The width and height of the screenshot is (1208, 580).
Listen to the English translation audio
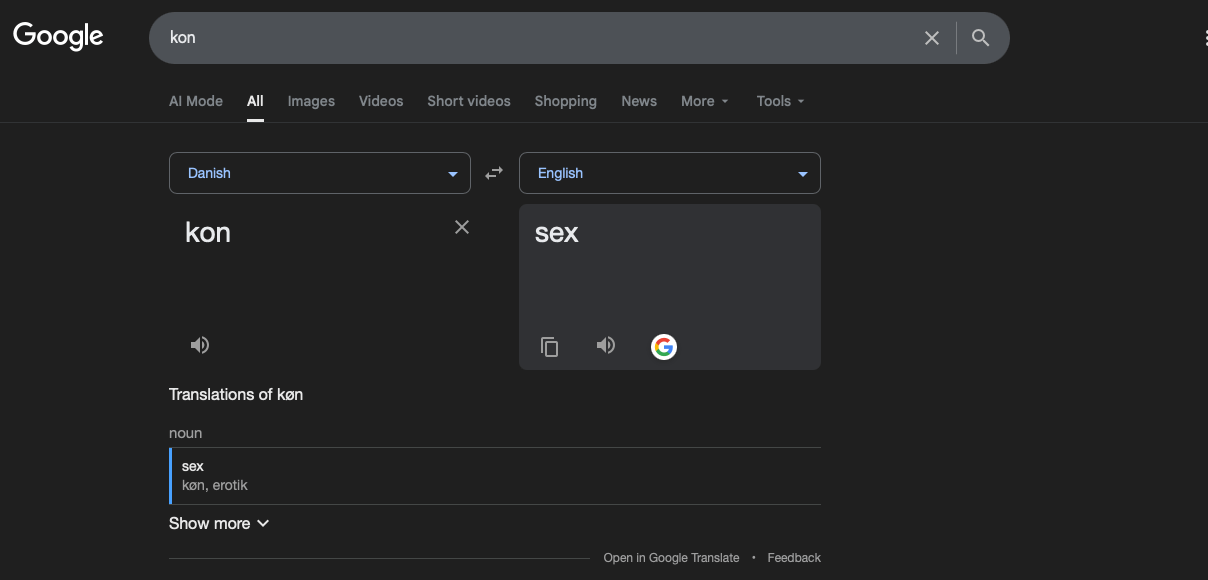coord(606,345)
